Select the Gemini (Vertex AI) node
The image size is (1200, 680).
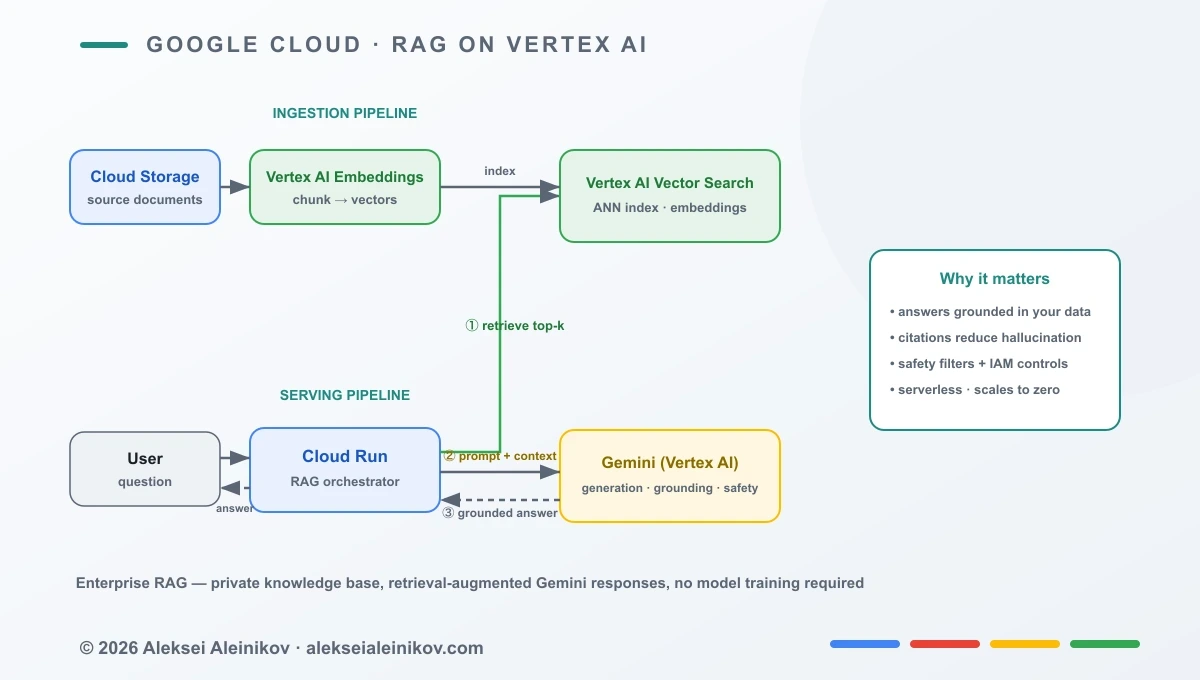coord(670,476)
